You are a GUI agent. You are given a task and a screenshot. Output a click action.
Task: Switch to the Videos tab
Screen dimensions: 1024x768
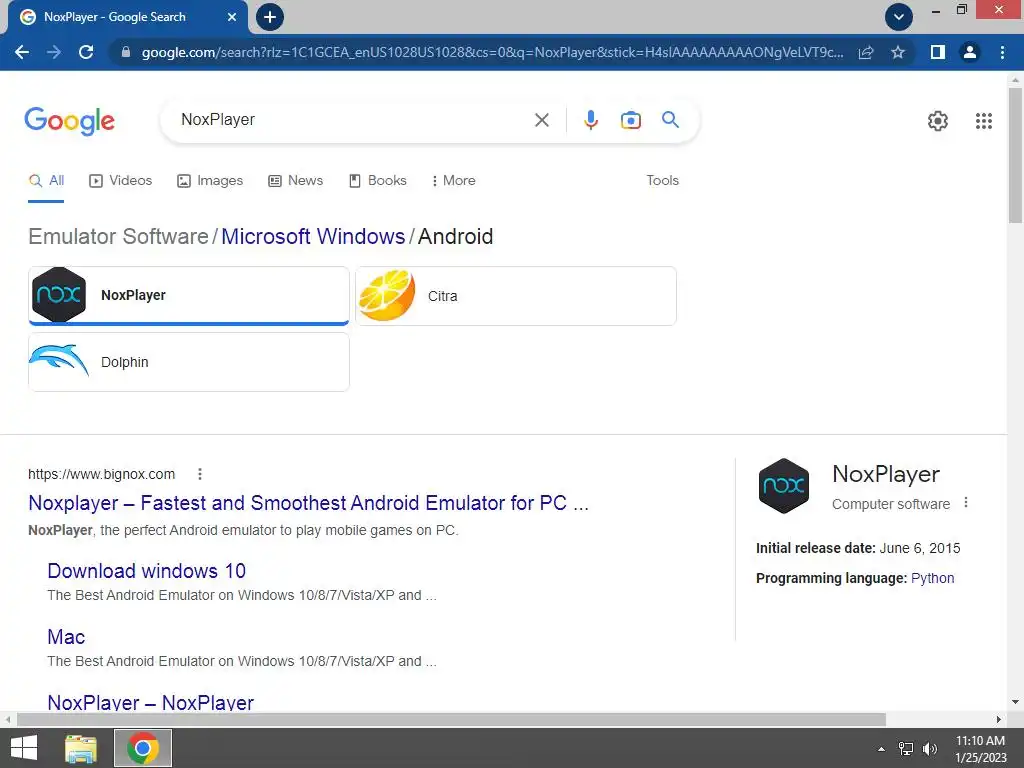[x=121, y=181]
